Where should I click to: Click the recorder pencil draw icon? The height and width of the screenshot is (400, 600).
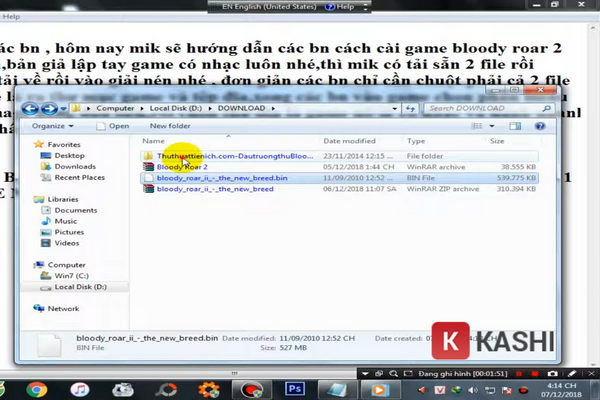(572, 374)
